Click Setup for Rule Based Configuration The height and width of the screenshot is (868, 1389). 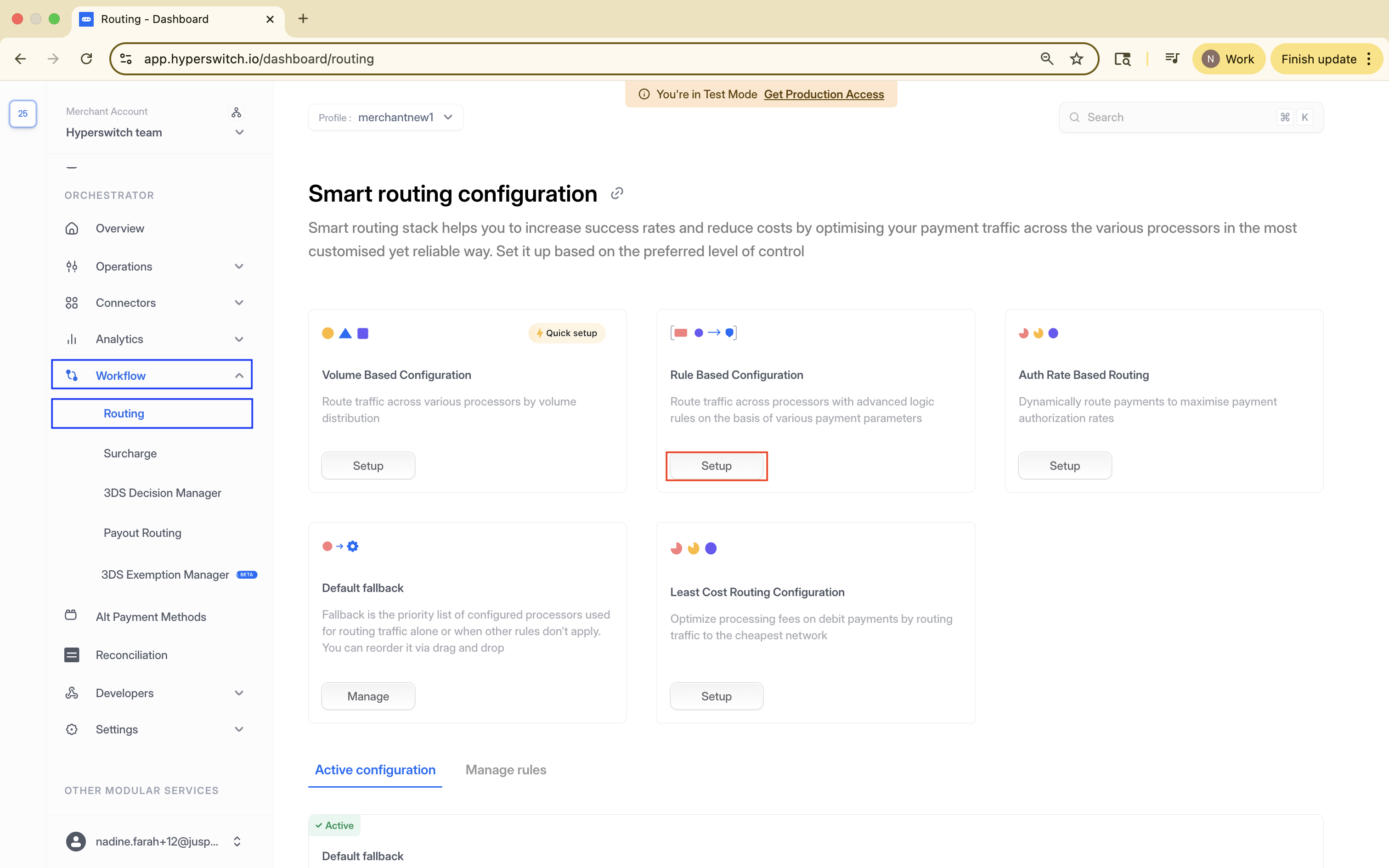click(x=716, y=466)
